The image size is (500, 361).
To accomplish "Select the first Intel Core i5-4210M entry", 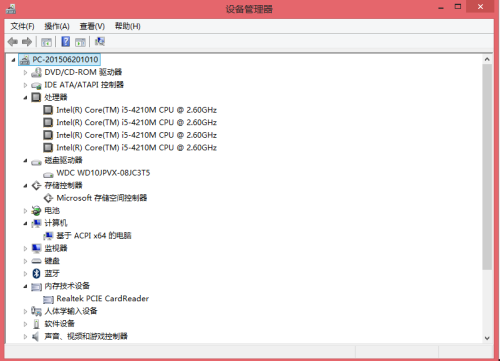I will pos(136,110).
